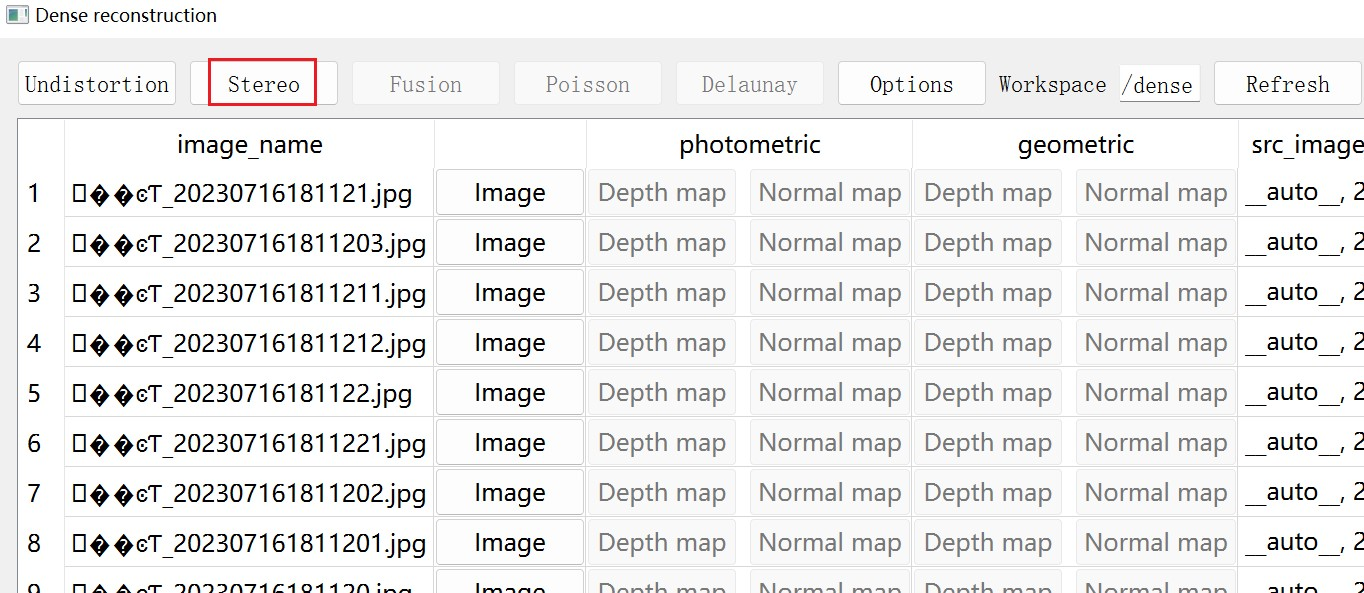Screen dimensions: 1364x593
Task: Select the image_name column header
Action: pos(250,145)
